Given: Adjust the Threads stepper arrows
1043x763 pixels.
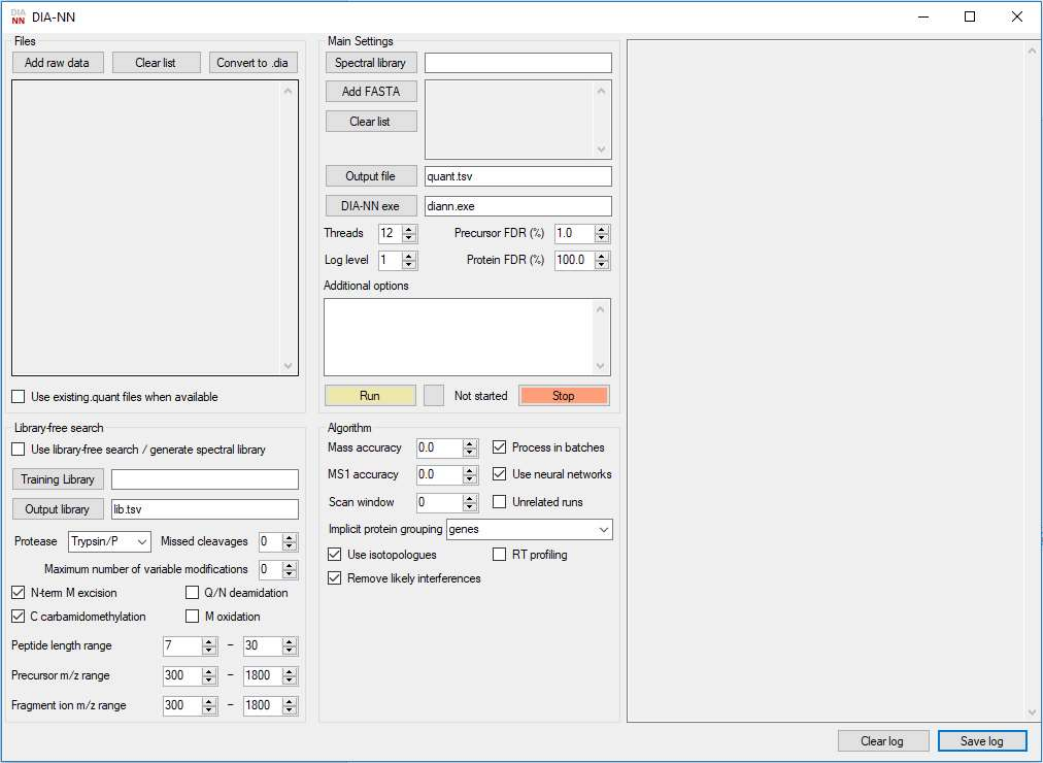Looking at the screenshot, I should click(x=410, y=233).
